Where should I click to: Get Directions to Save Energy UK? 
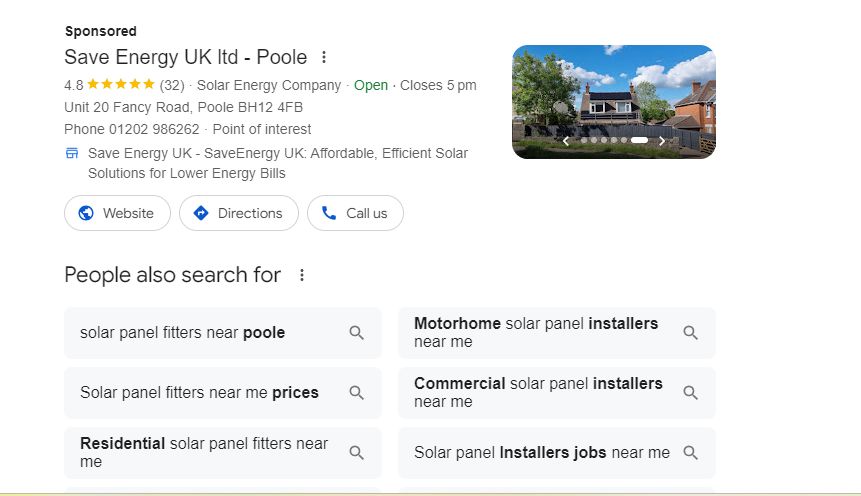pos(238,213)
